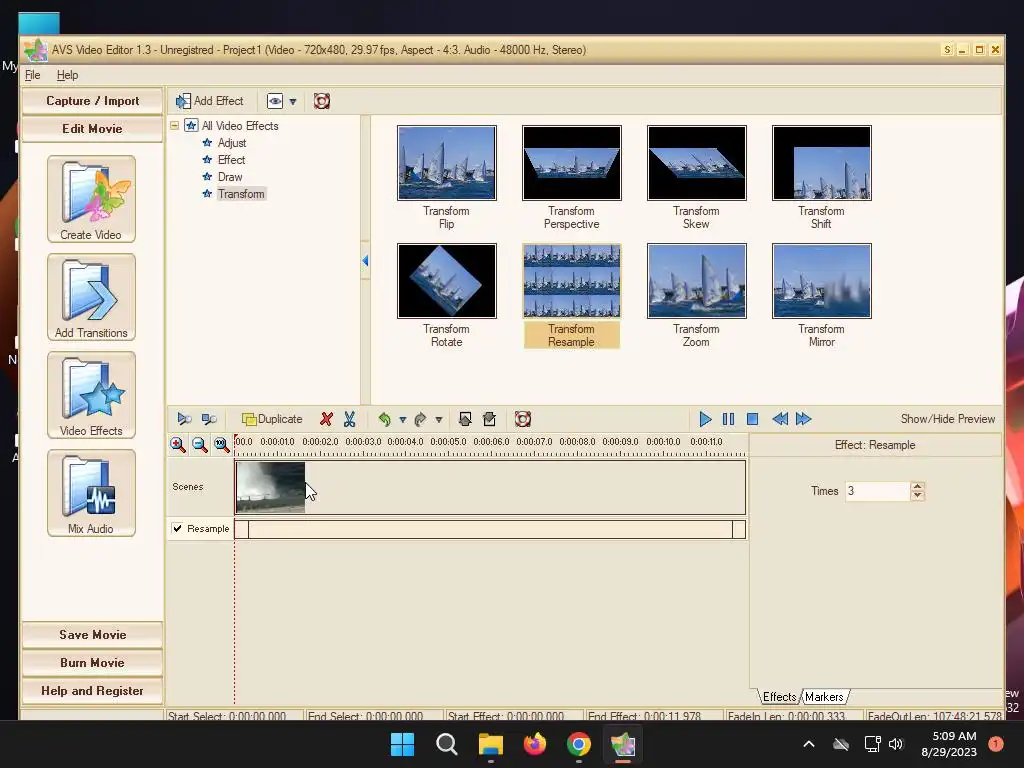Switch to the Markers tab
Screen dimensions: 1024x768
(824, 697)
